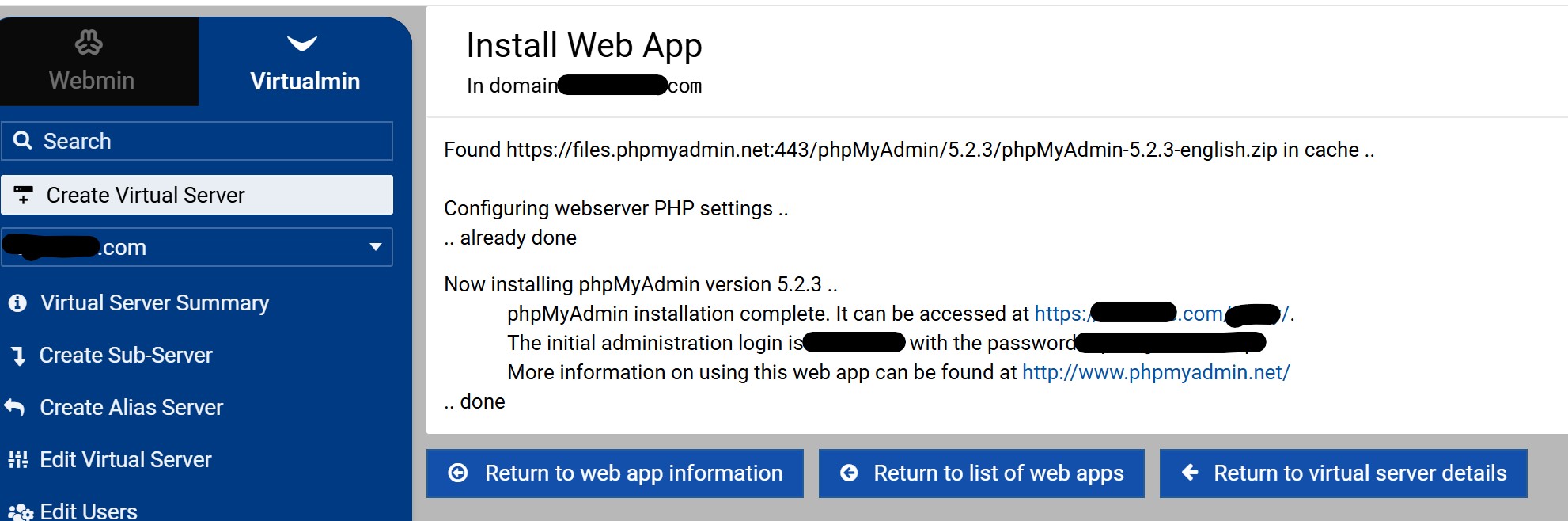
Task: Open the phpmyadmin.net information link
Action: pyautogui.click(x=1156, y=372)
